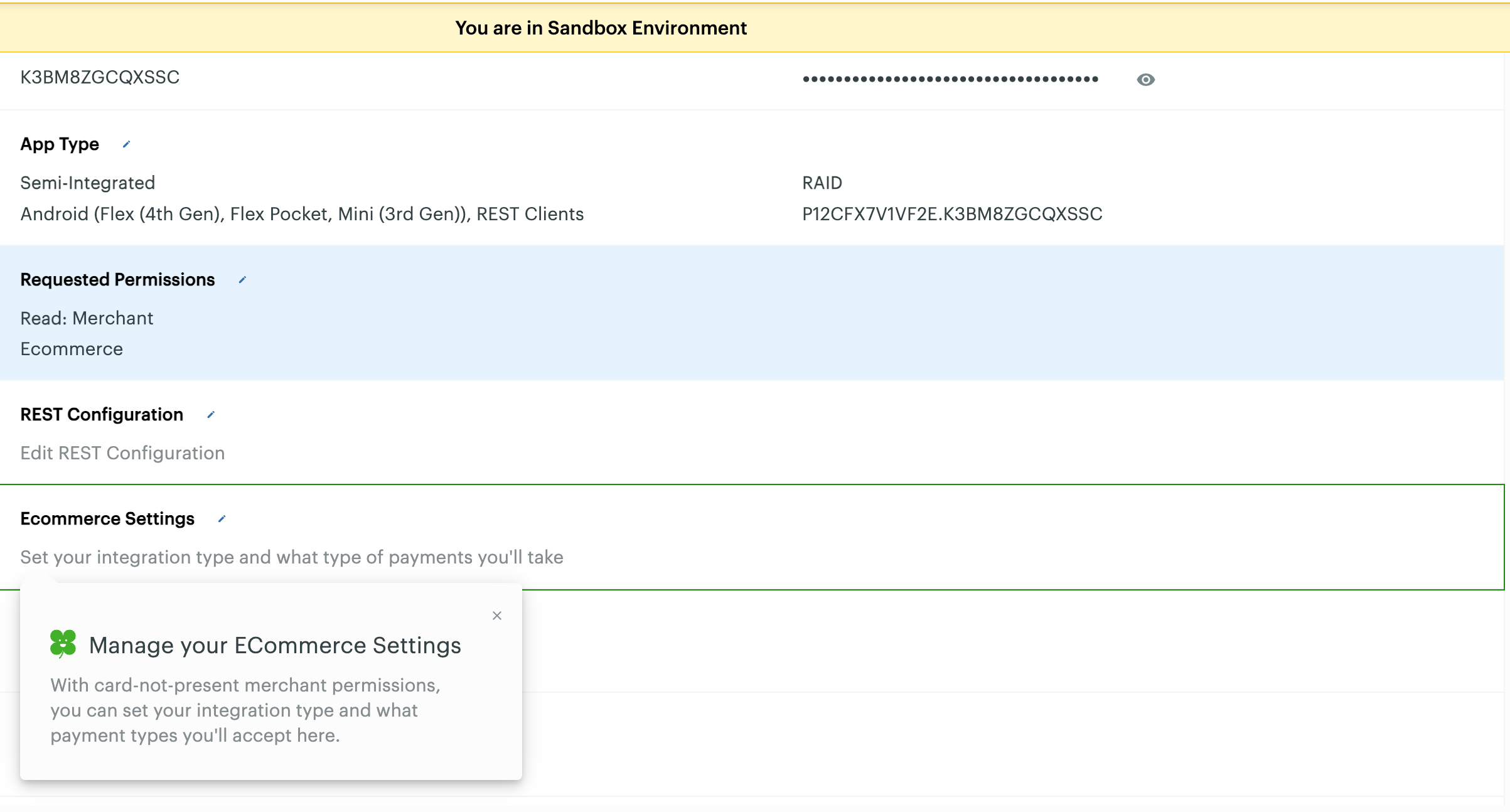Click the Ecommerce permission entry

click(x=72, y=349)
